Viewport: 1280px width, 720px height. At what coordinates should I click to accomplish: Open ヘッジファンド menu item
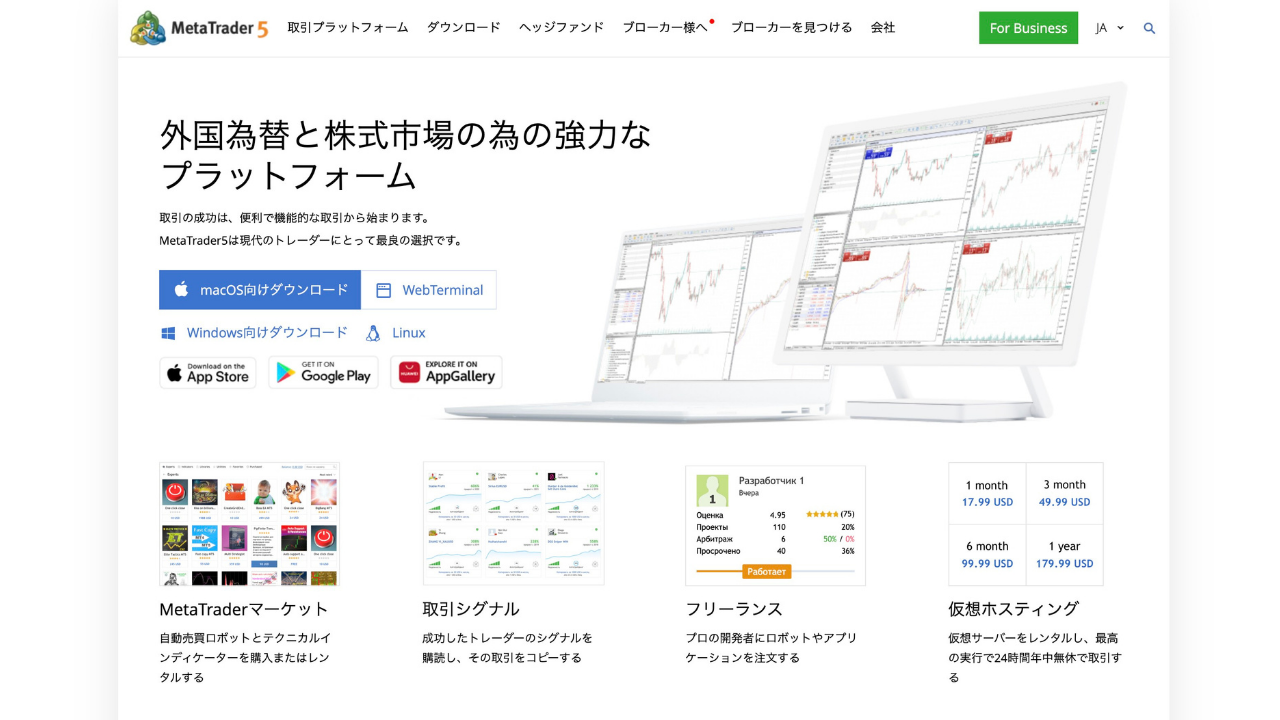pyautogui.click(x=561, y=28)
